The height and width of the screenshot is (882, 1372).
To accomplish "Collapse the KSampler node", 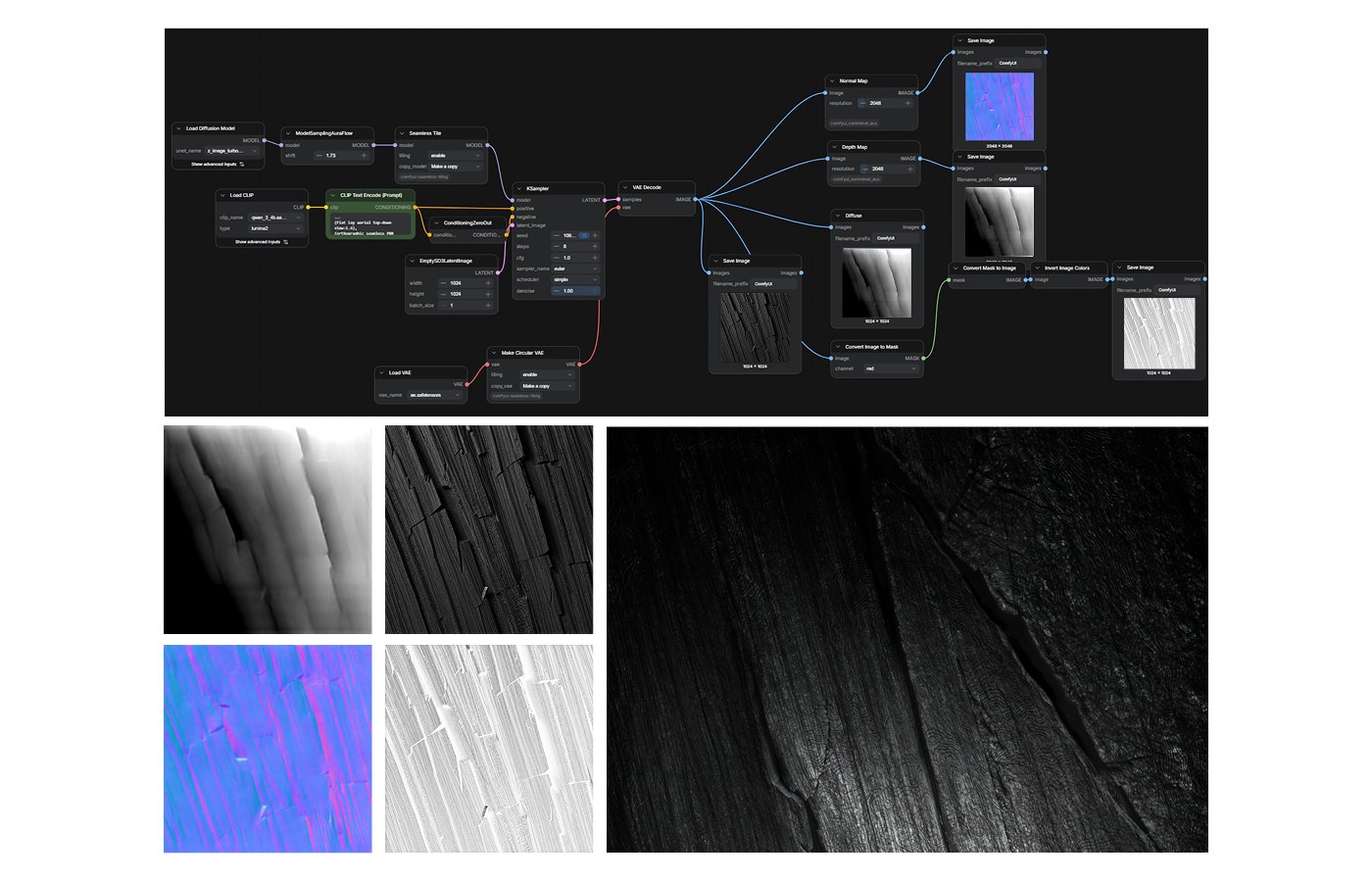I will (519, 188).
